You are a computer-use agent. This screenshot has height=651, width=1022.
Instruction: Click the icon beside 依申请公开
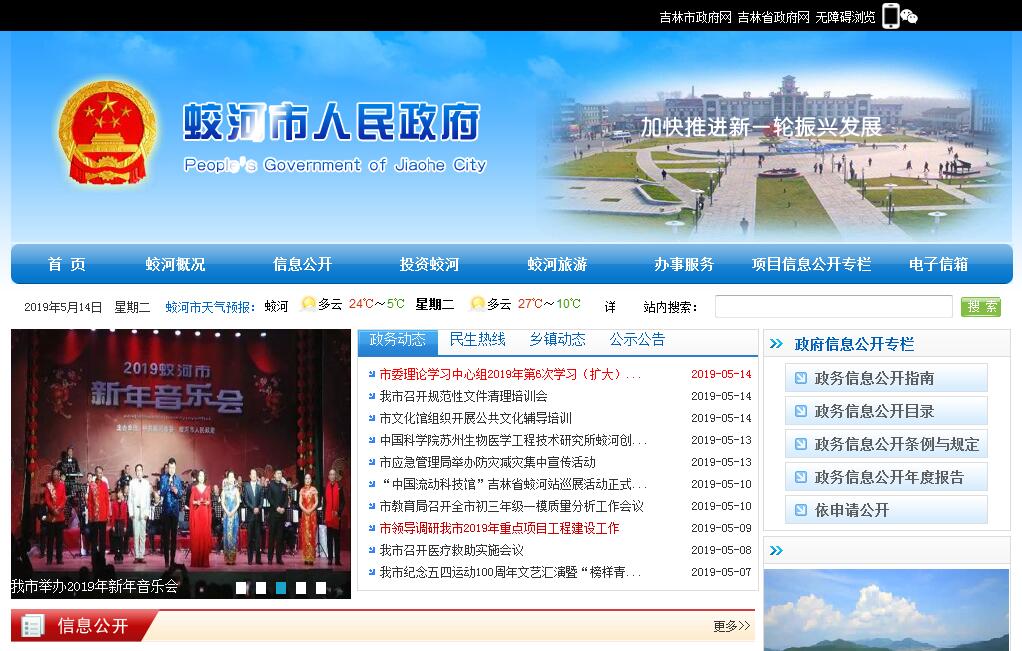(800, 510)
